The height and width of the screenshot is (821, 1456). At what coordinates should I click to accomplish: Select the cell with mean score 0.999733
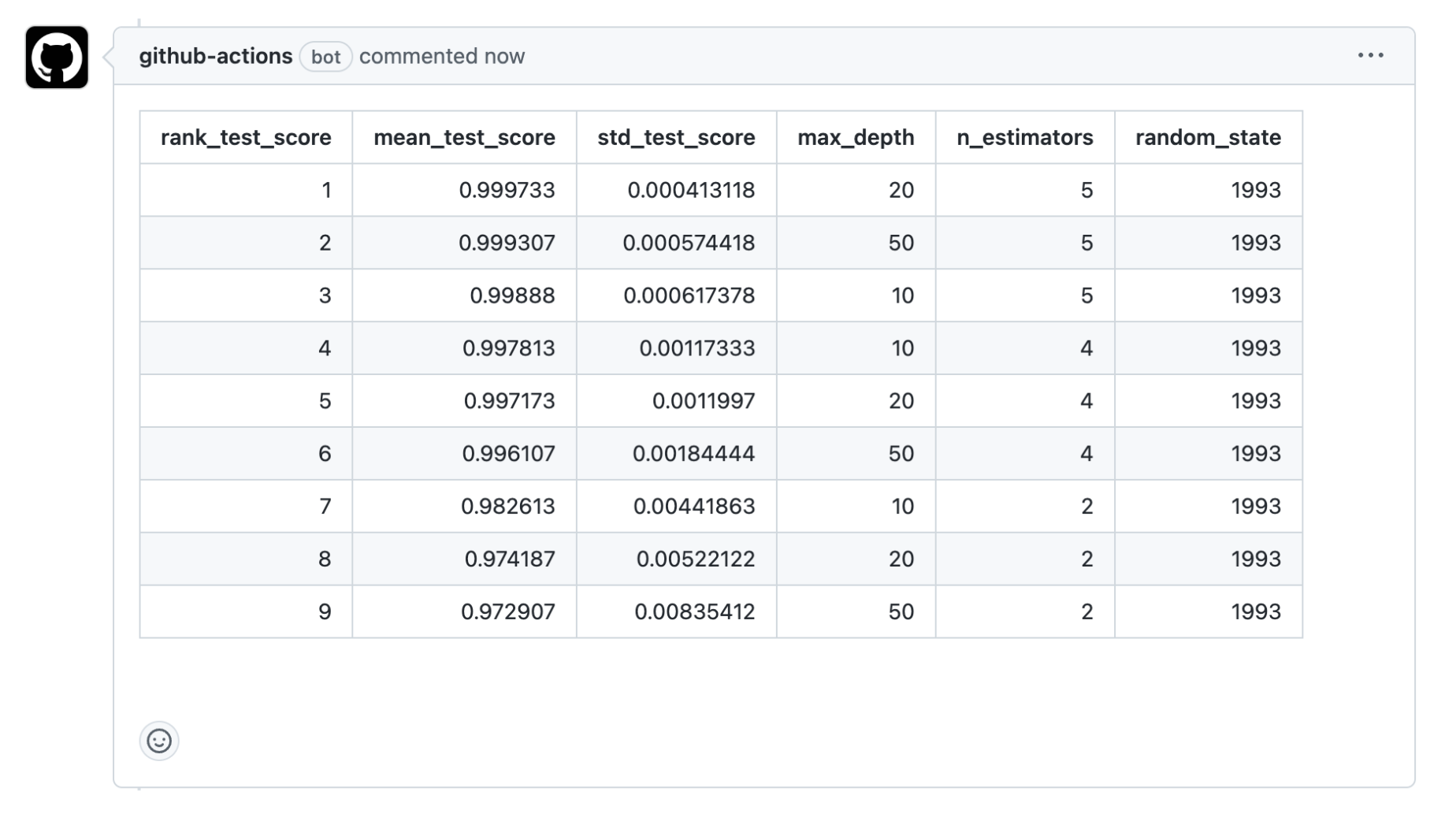coord(464,190)
